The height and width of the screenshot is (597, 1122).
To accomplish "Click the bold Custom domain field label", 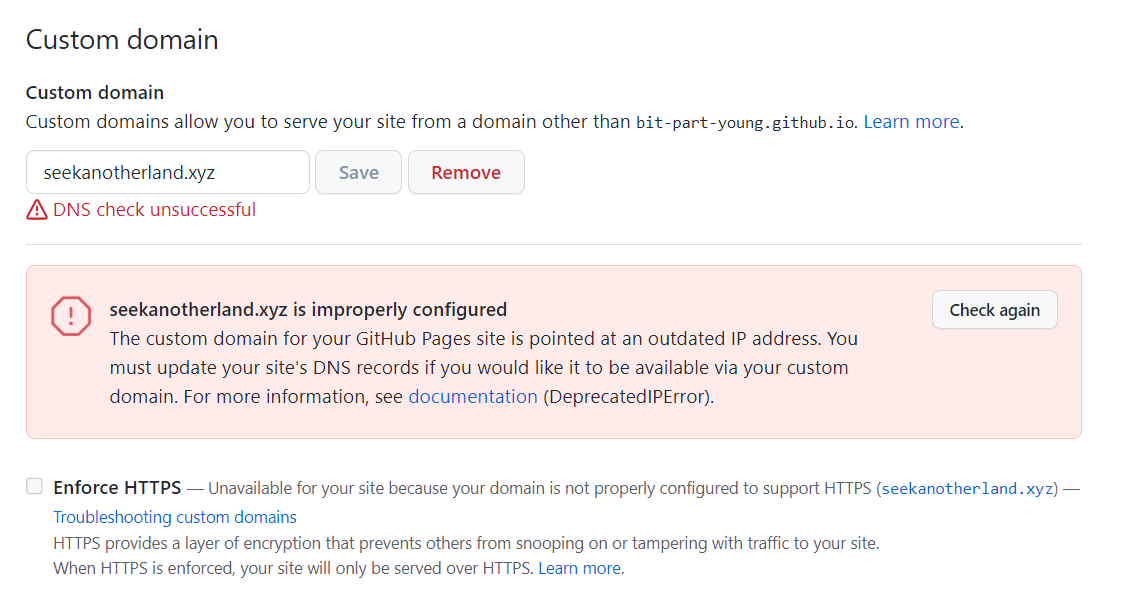I will [95, 93].
